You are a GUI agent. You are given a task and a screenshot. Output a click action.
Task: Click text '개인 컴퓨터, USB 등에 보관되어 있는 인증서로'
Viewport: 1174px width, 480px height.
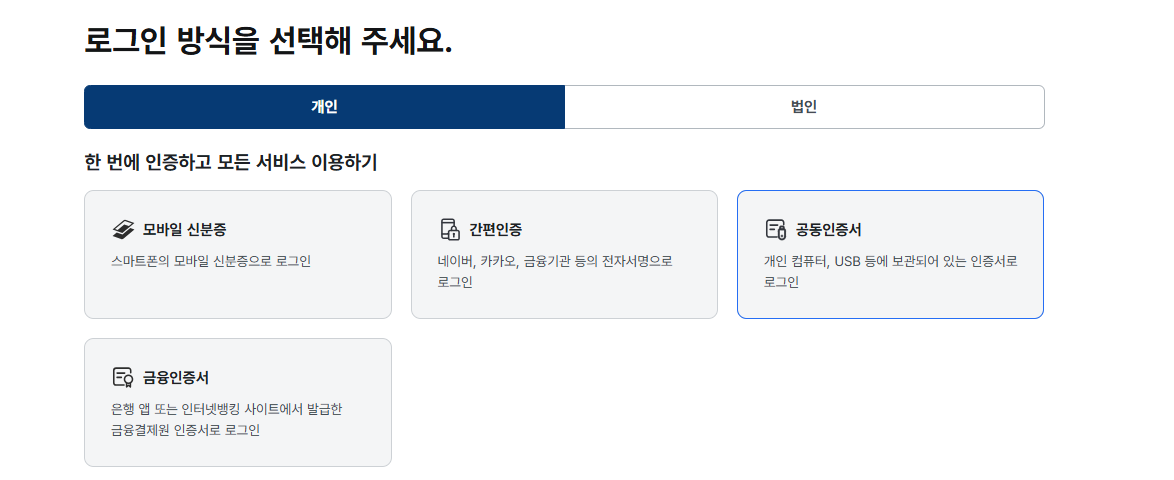[891, 261]
